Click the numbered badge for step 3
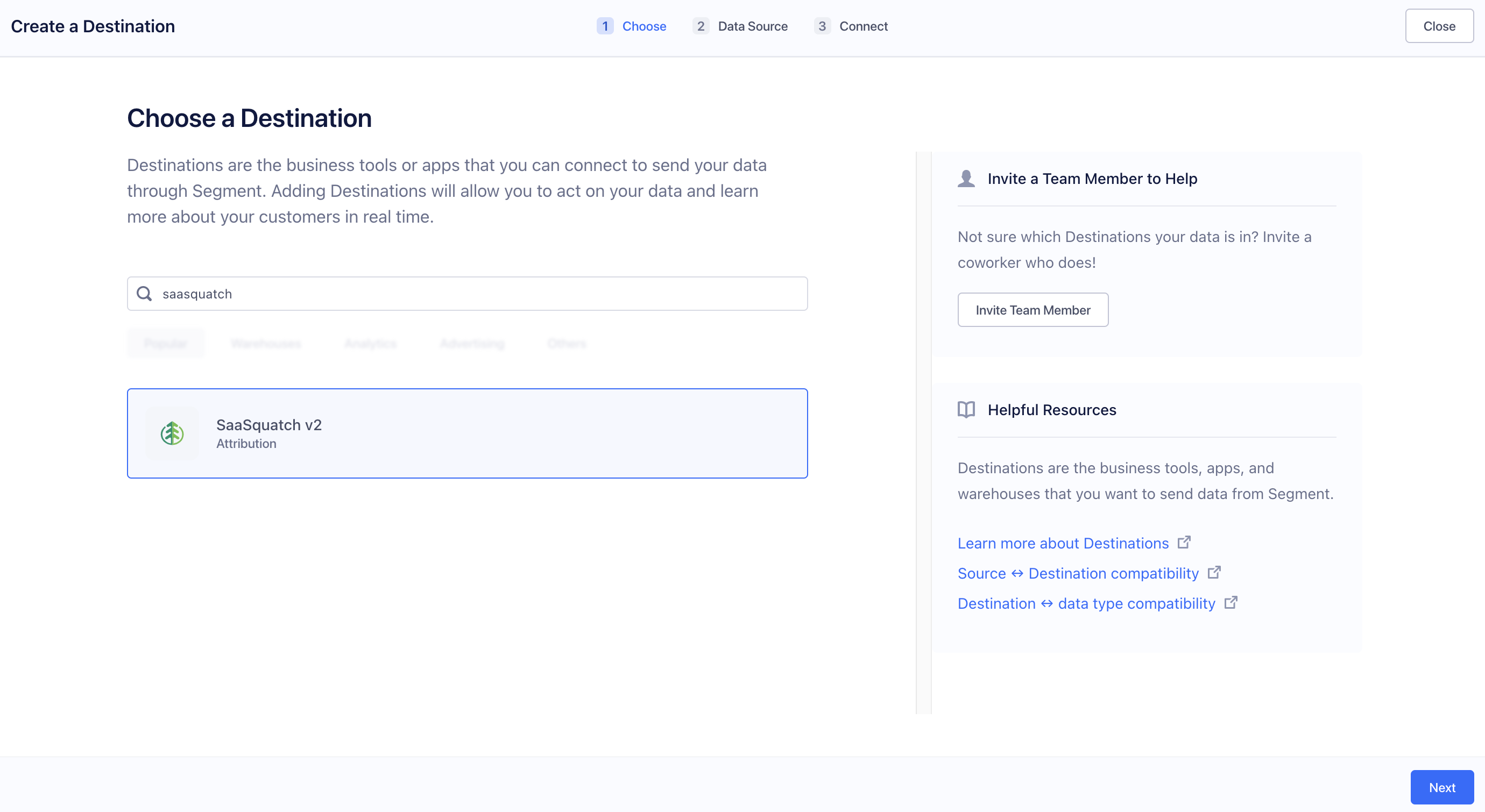The image size is (1485, 812). (x=822, y=26)
